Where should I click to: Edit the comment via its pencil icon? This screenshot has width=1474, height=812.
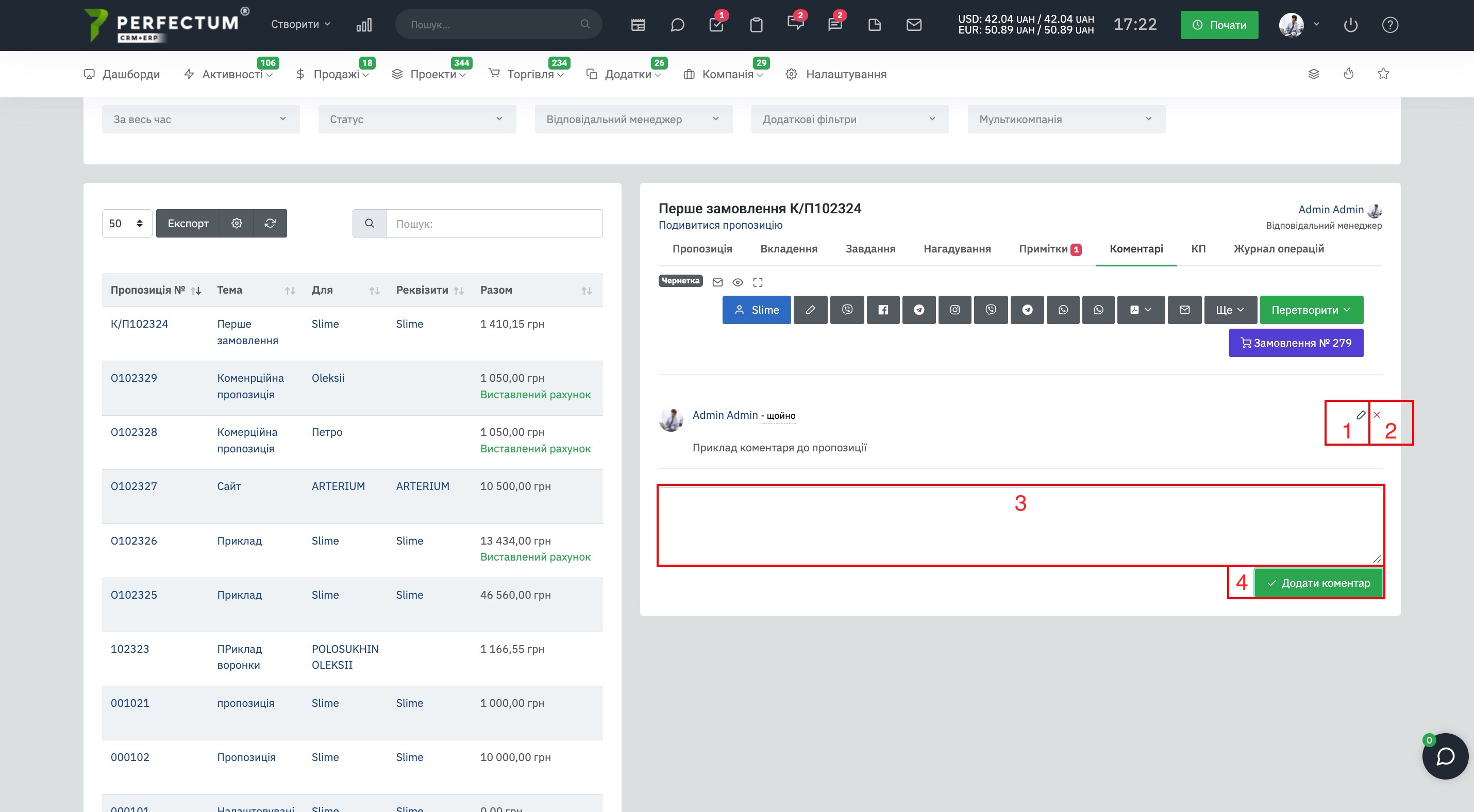[1361, 415]
